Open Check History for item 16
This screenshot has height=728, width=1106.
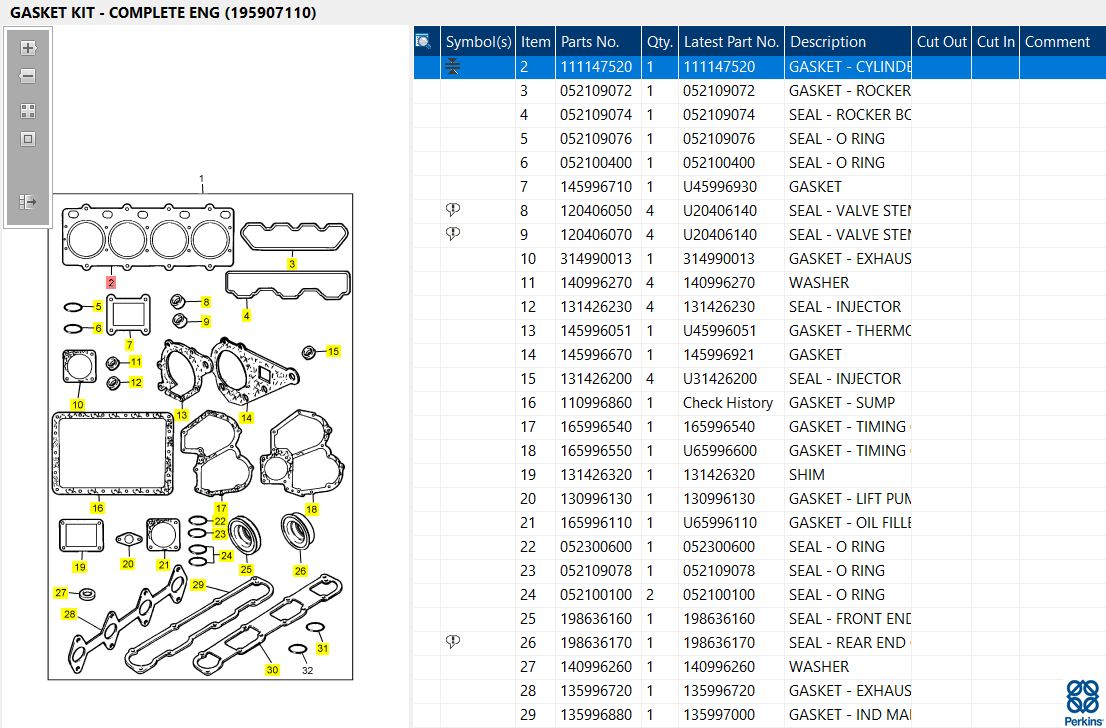pyautogui.click(x=727, y=403)
